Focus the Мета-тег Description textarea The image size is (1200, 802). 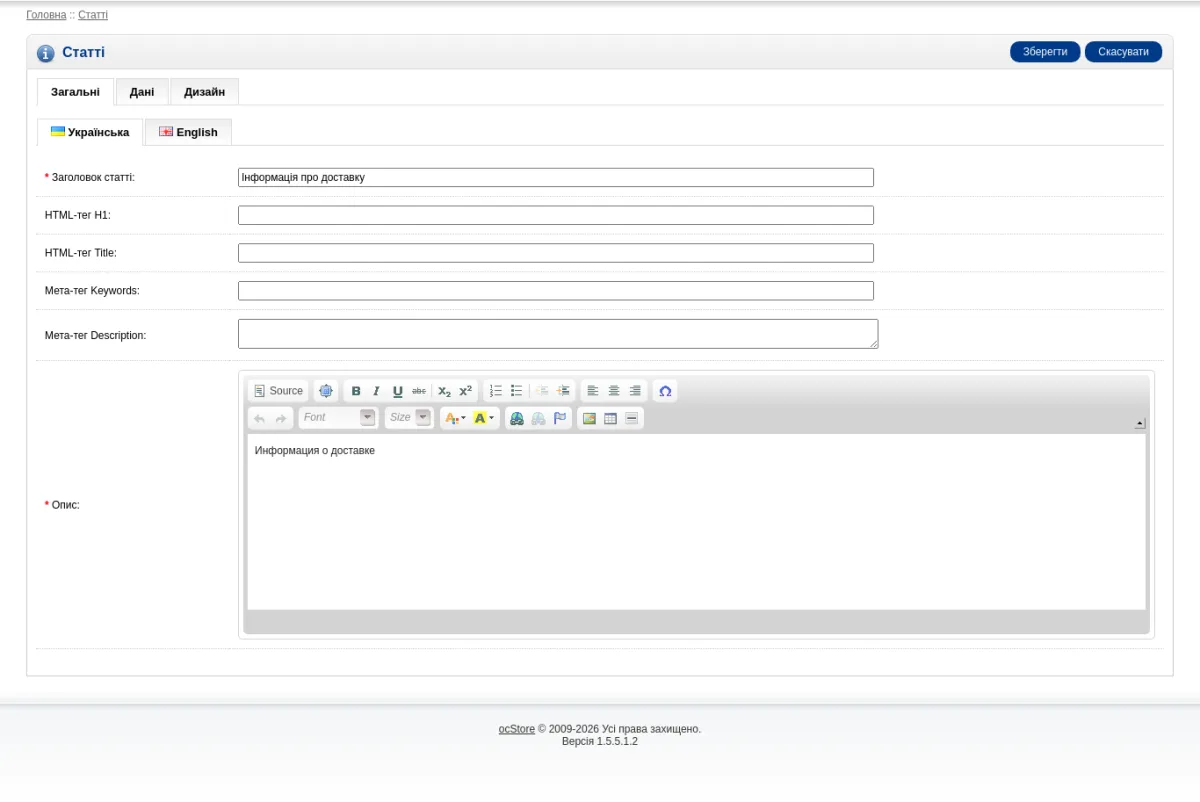click(558, 334)
